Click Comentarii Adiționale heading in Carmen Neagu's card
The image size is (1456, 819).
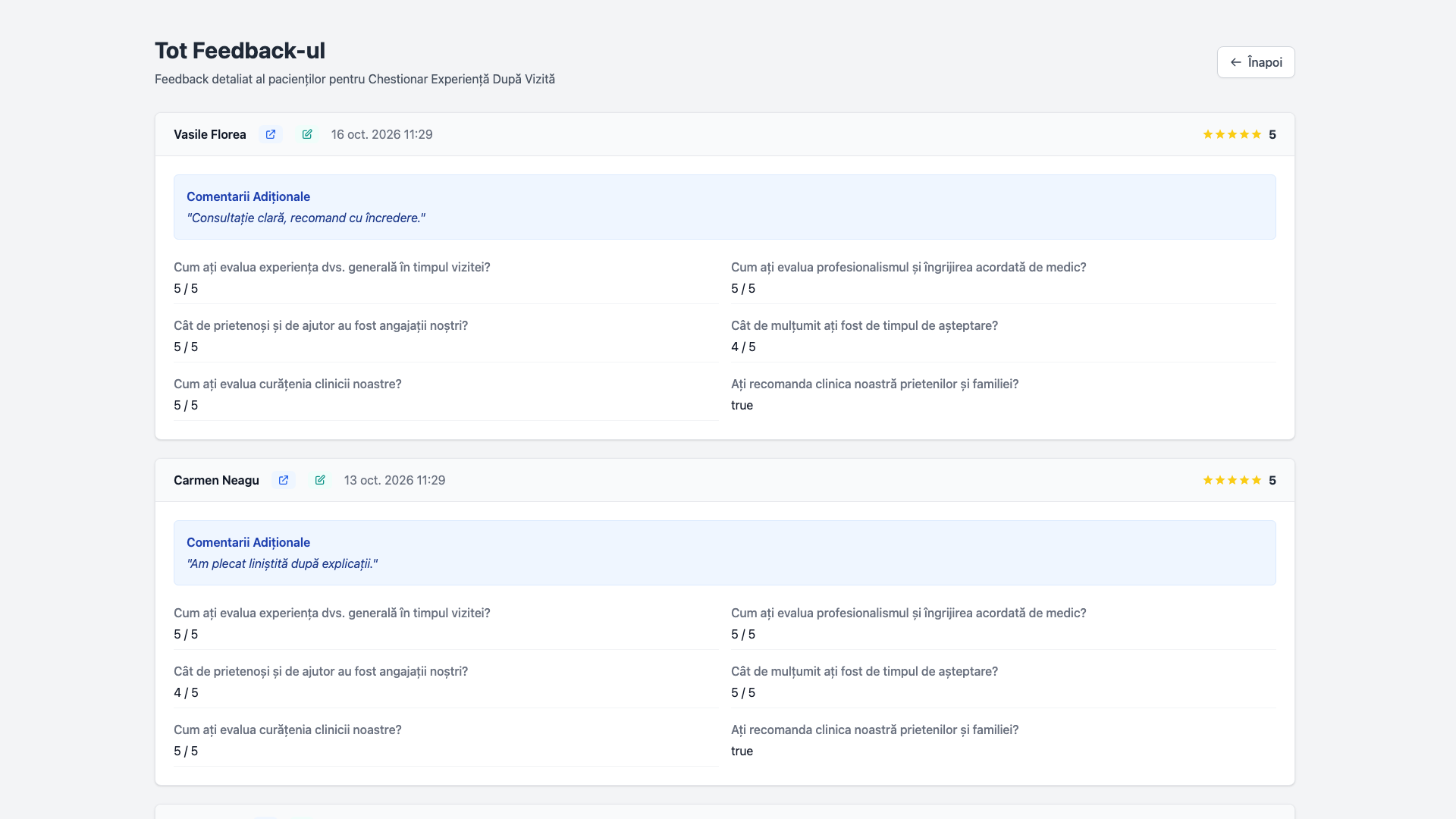pyautogui.click(x=248, y=542)
